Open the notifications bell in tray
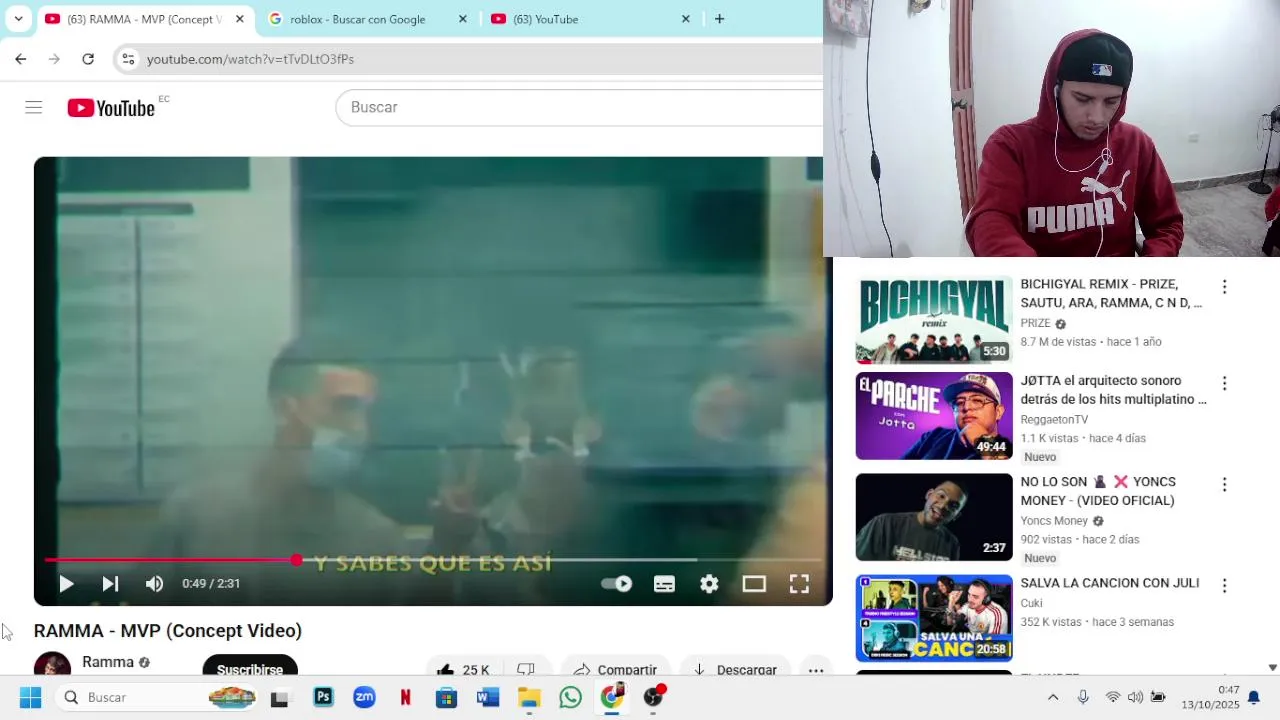This screenshot has width=1280, height=720. pyautogui.click(x=1253, y=697)
